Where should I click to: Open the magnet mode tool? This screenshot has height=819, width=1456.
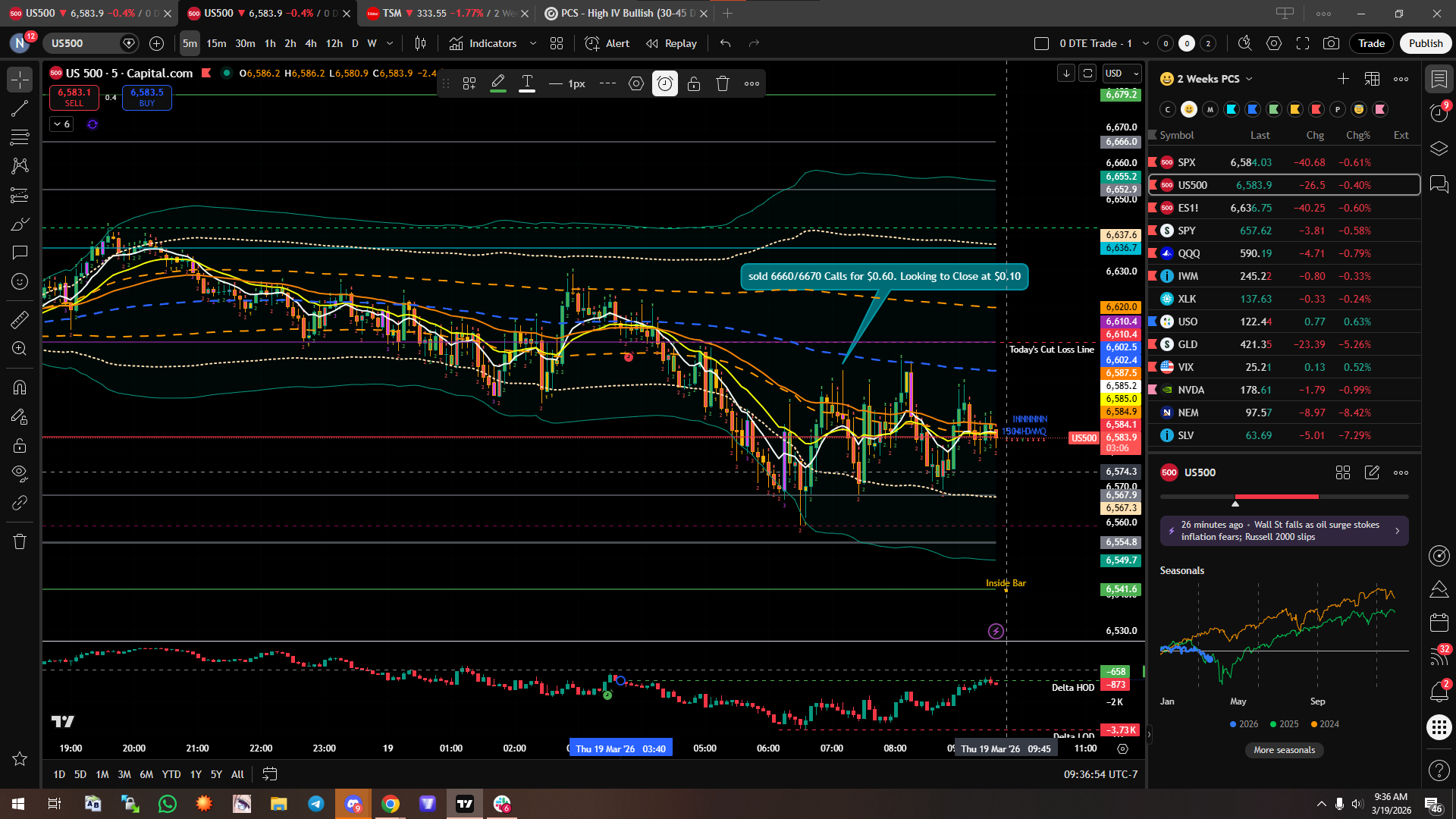(x=20, y=388)
